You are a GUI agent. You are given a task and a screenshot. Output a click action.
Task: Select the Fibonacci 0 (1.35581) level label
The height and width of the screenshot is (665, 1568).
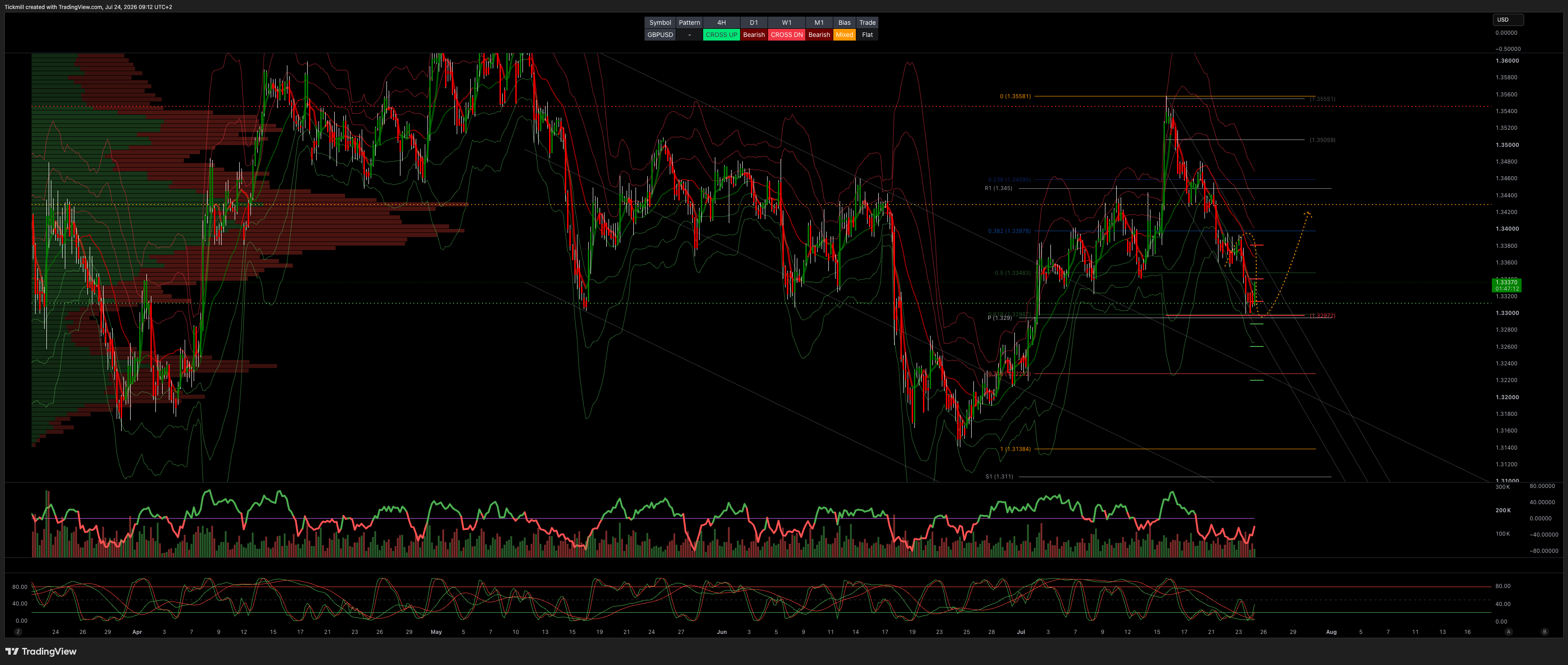click(1015, 96)
